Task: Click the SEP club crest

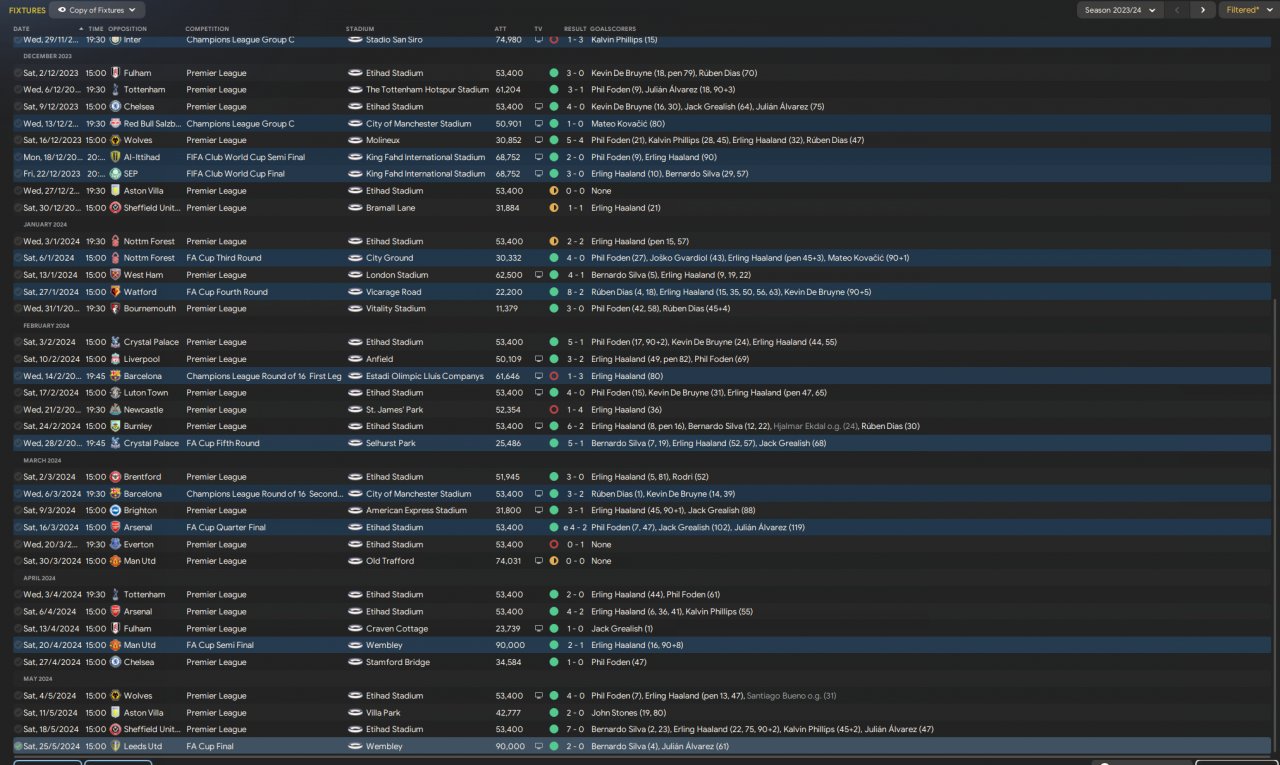Action: [x=116, y=174]
